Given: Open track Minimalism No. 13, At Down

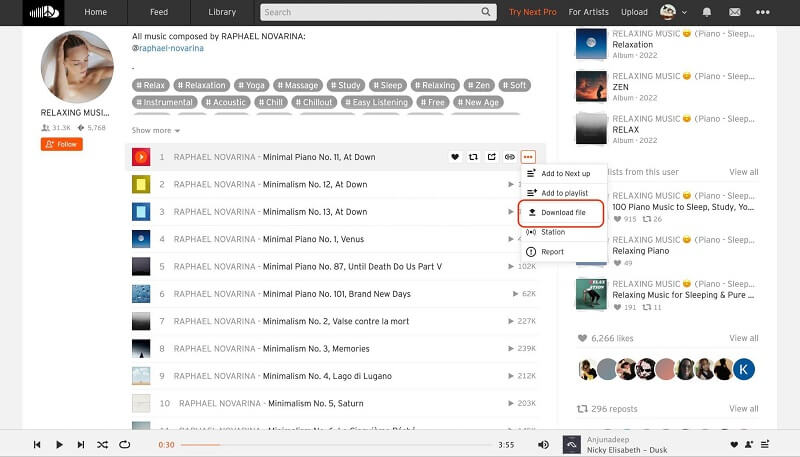Looking at the screenshot, I should pyautogui.click(x=315, y=212).
